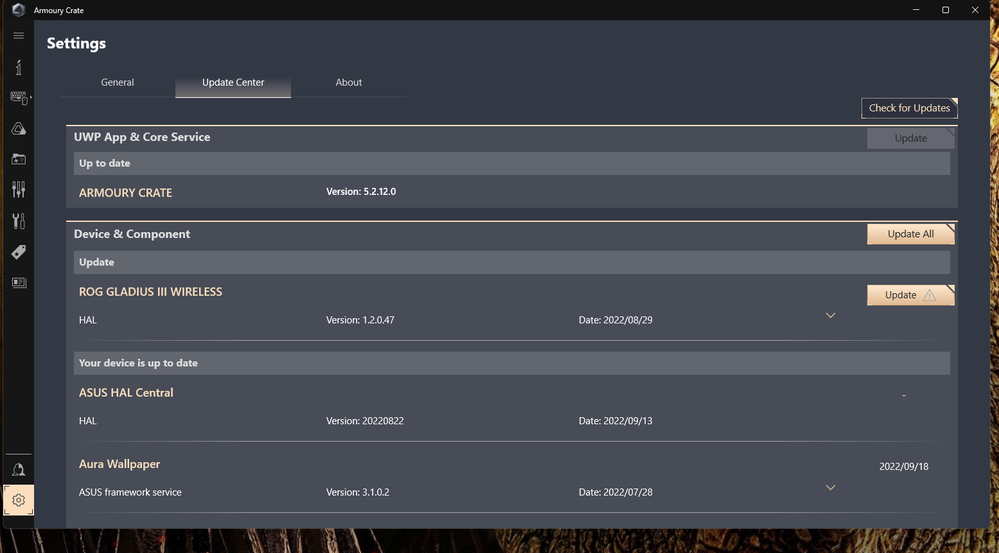
Task: Click the ROG GLADIUS III WIRELESS title
Action: pos(150,292)
